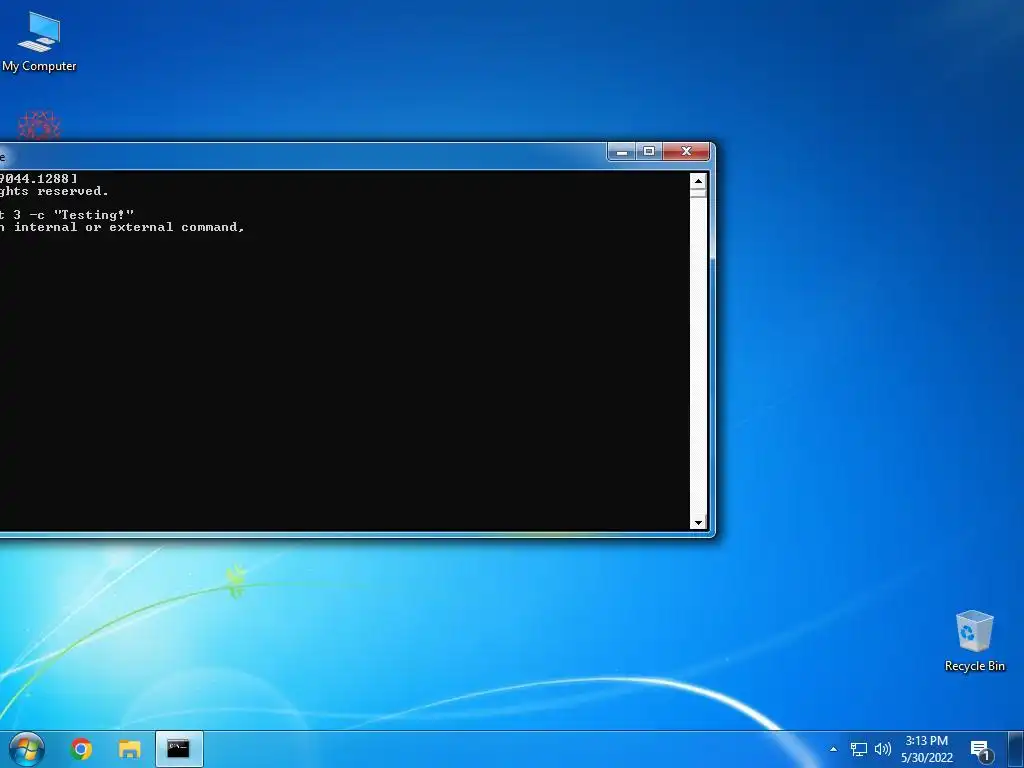
Task: Minimize the Command Prompt window
Action: (622, 152)
